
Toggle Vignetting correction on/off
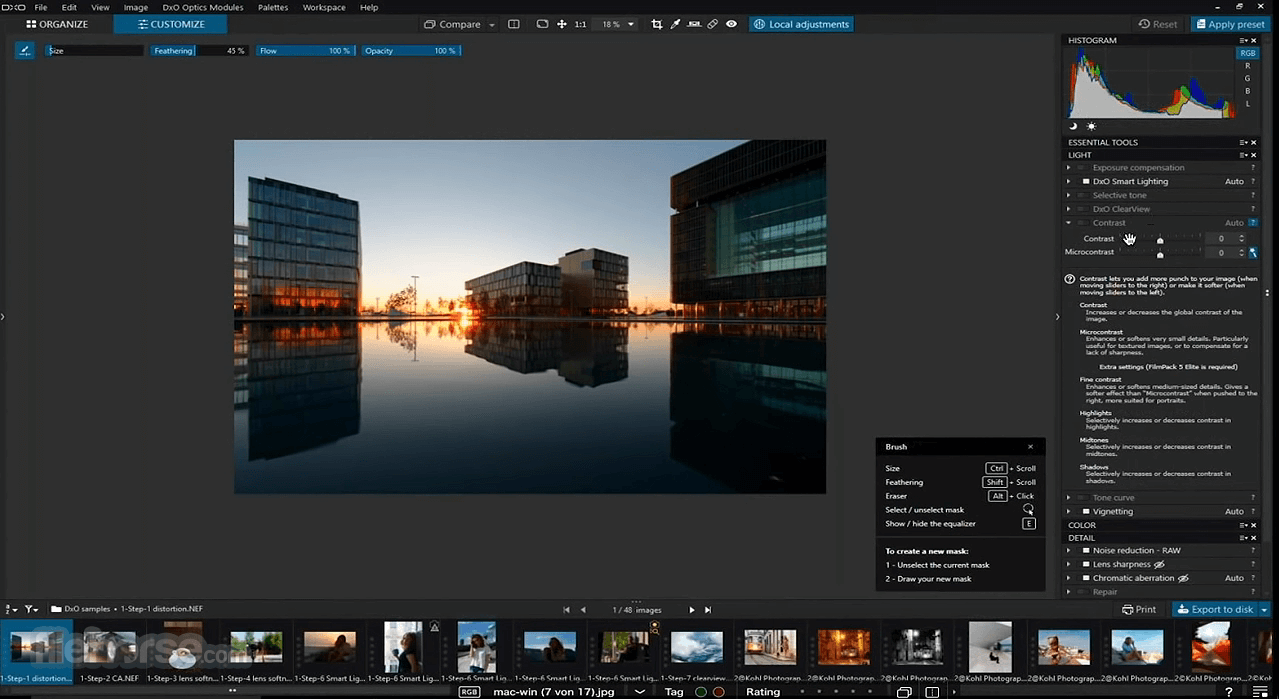click(1085, 511)
